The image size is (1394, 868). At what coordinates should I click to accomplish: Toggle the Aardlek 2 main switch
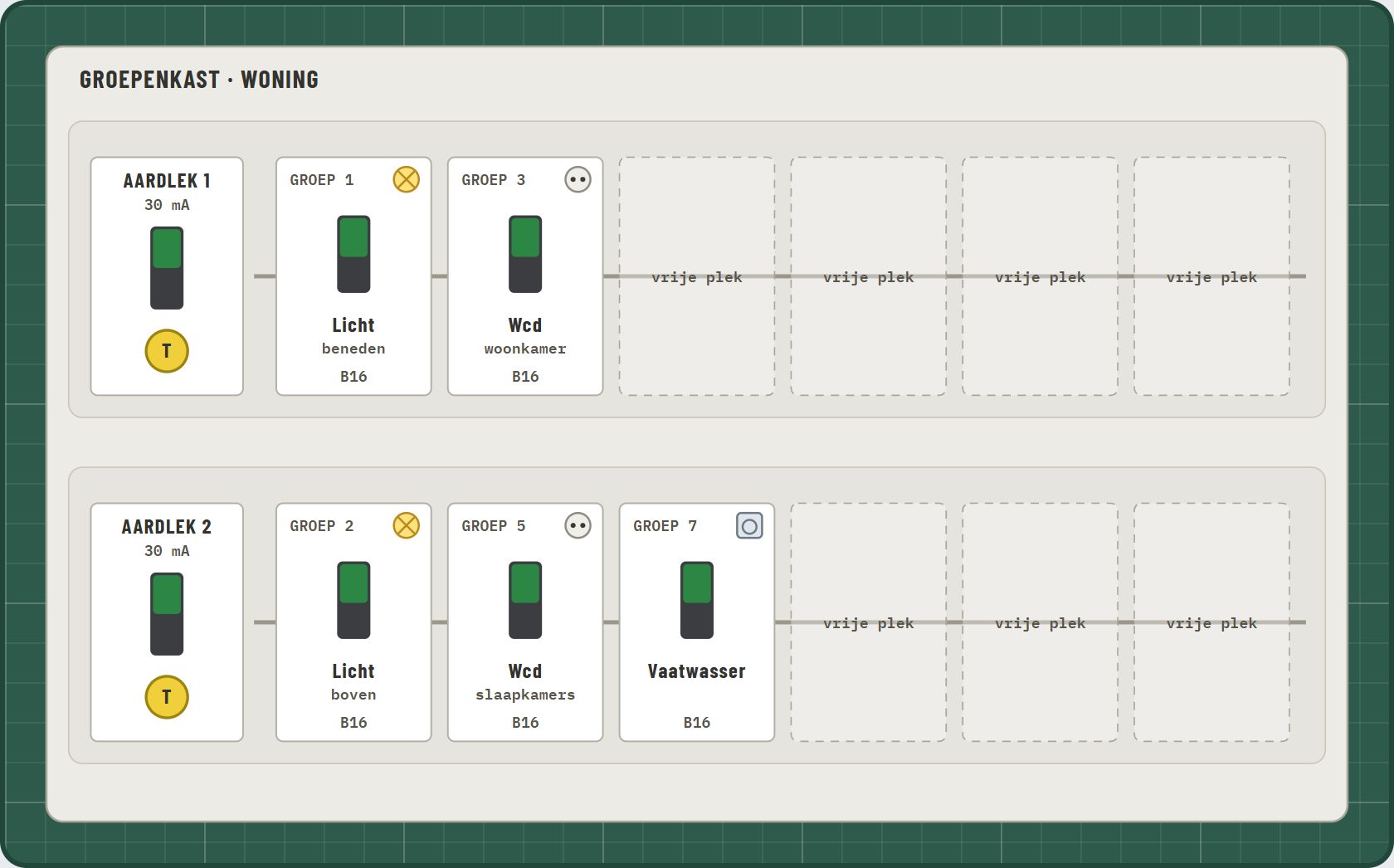coord(167,614)
